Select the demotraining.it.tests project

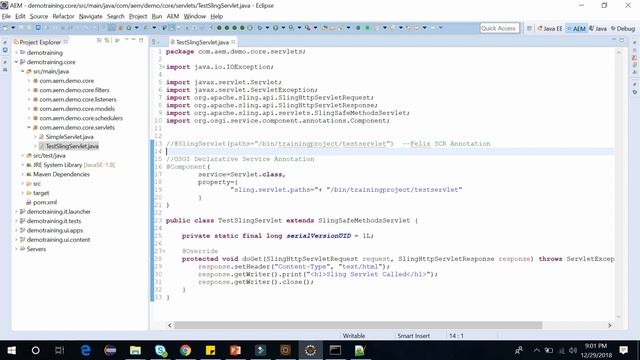coord(54,221)
